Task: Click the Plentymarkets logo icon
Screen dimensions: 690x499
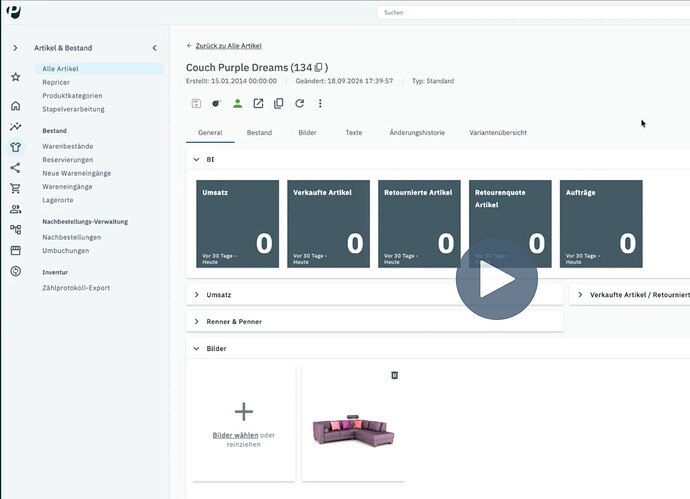Action: point(14,11)
